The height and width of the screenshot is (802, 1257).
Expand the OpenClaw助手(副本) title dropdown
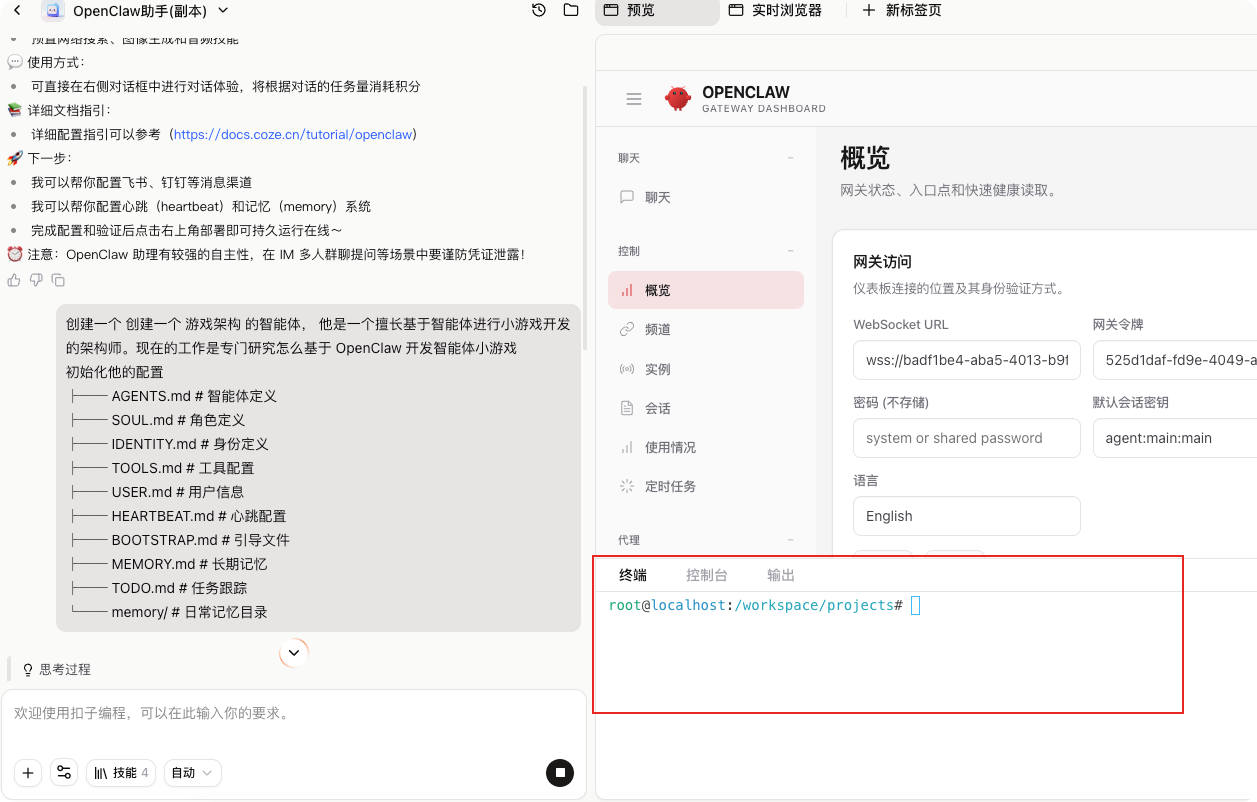pos(223,11)
